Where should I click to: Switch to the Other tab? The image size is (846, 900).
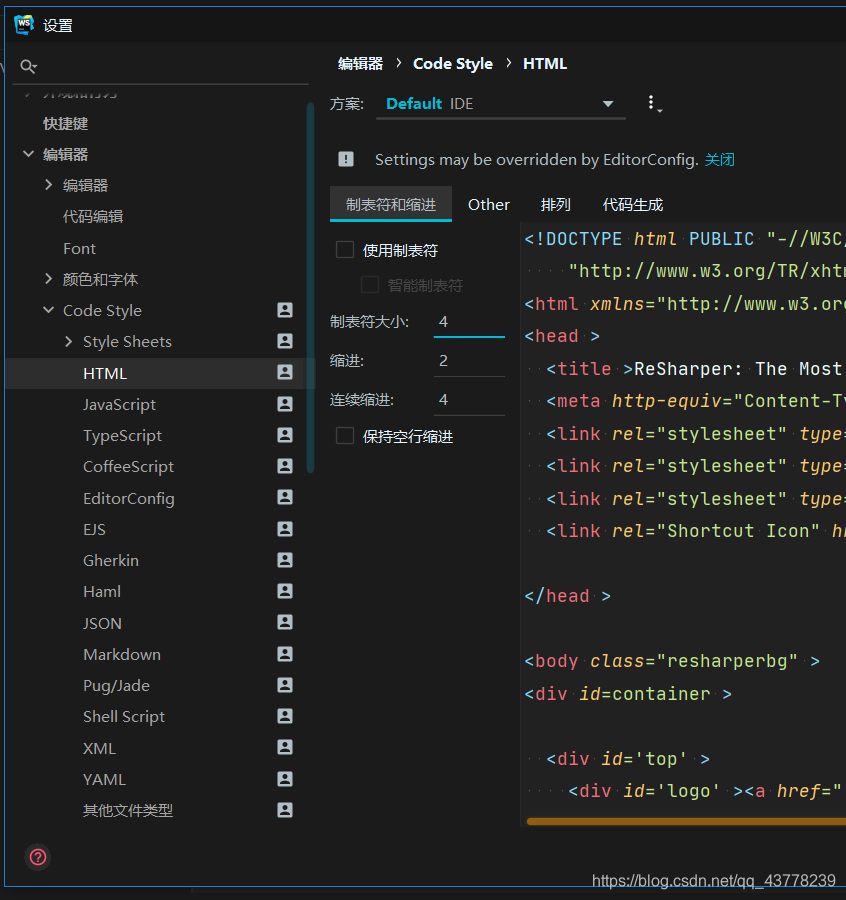tap(488, 205)
